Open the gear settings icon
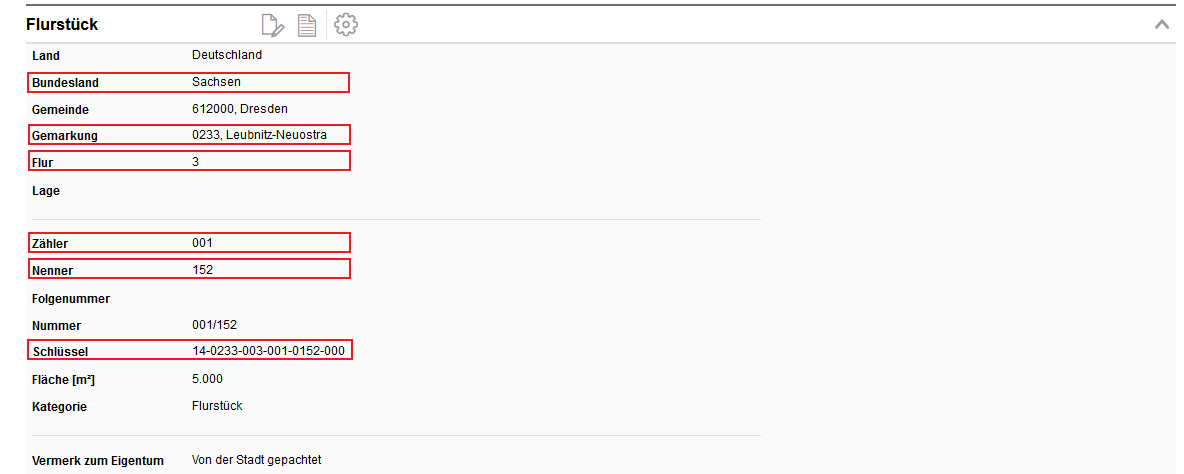 (346, 25)
